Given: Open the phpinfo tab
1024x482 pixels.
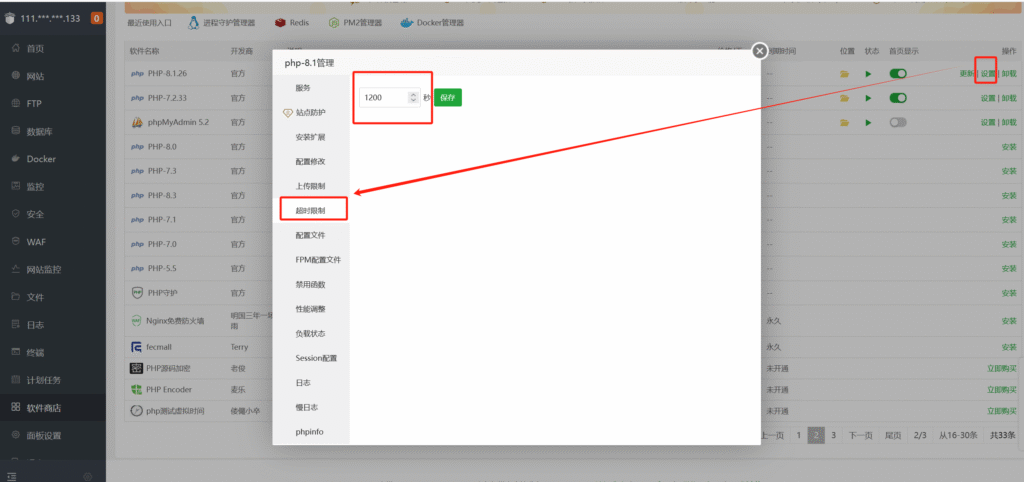Looking at the screenshot, I should click(x=311, y=432).
